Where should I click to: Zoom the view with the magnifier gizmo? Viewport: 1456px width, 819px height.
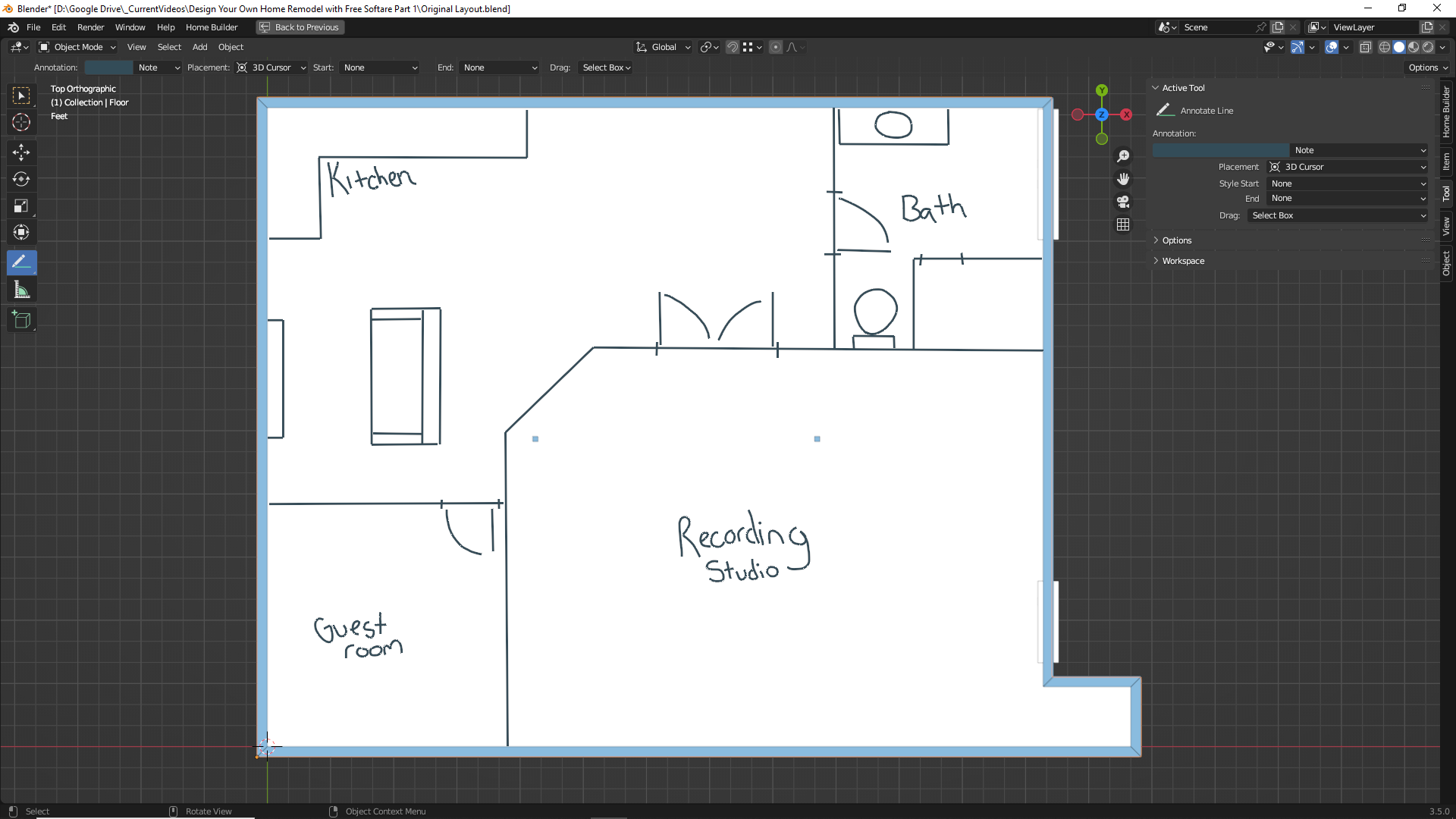click(1123, 155)
